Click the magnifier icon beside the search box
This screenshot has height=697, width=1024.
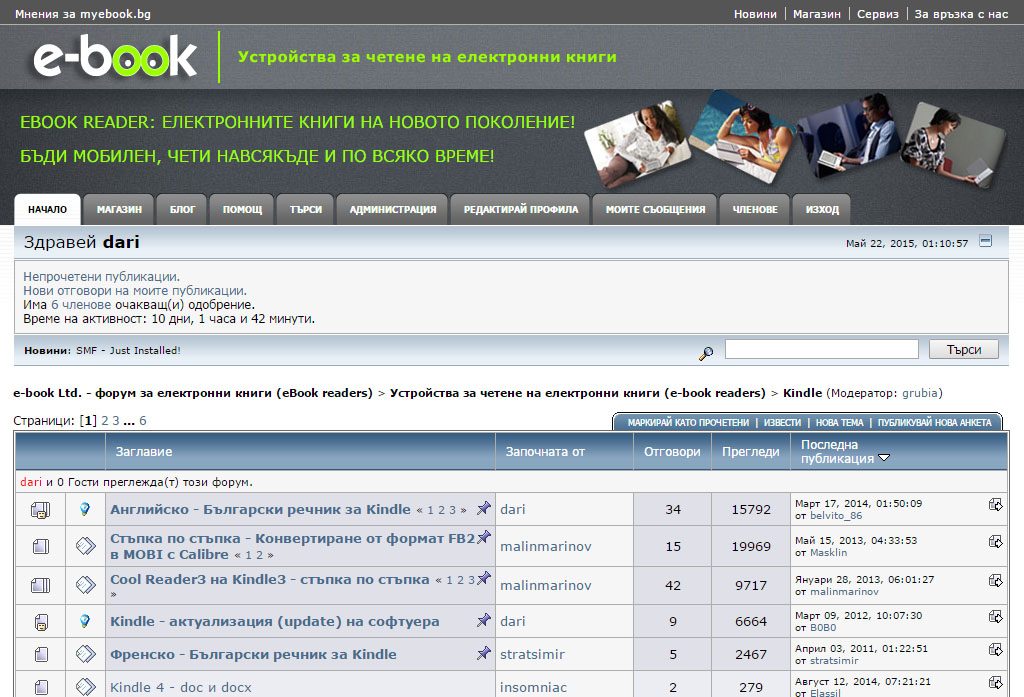tap(706, 352)
